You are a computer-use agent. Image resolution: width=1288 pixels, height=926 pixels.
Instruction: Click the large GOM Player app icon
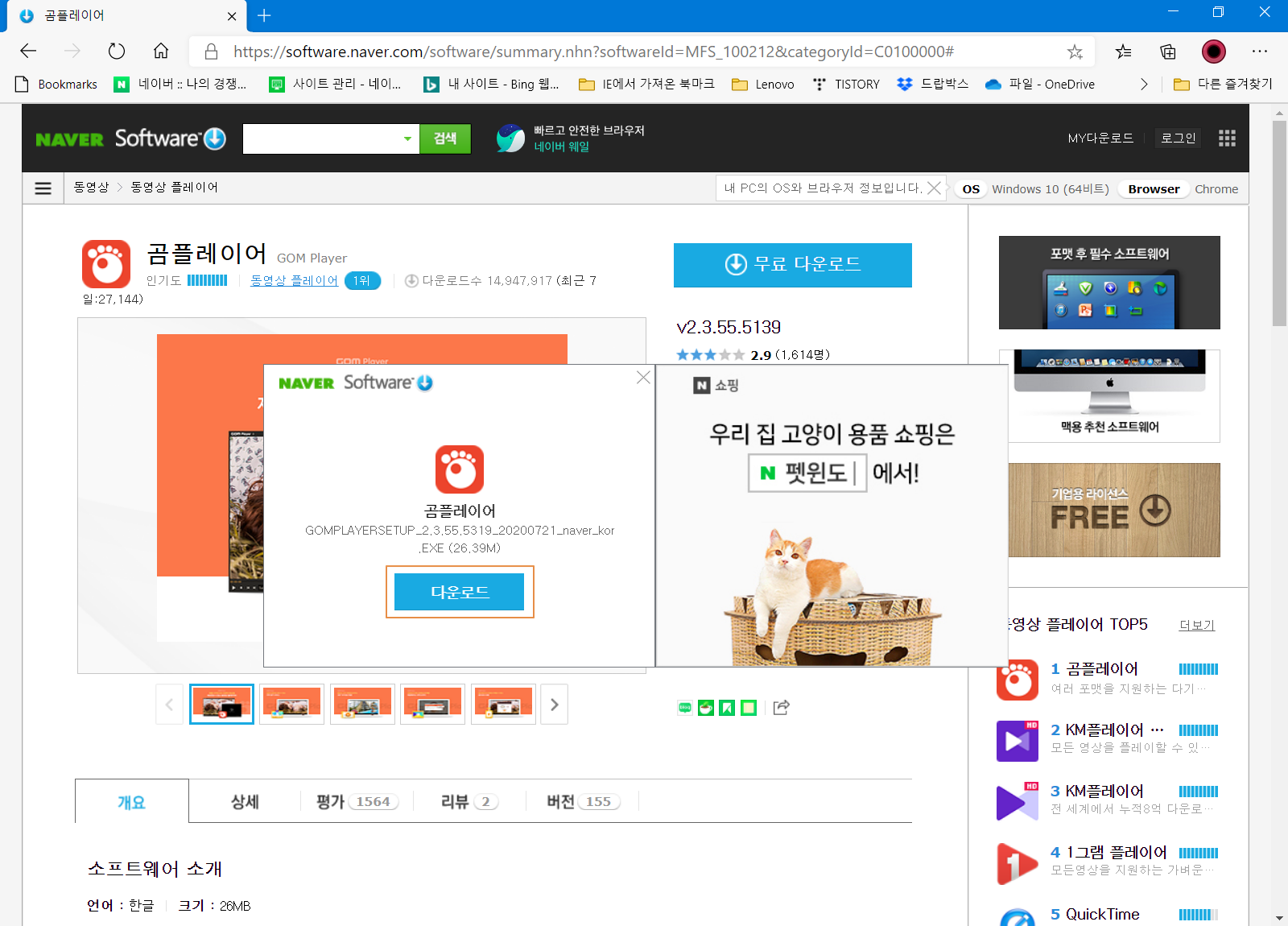point(106,263)
